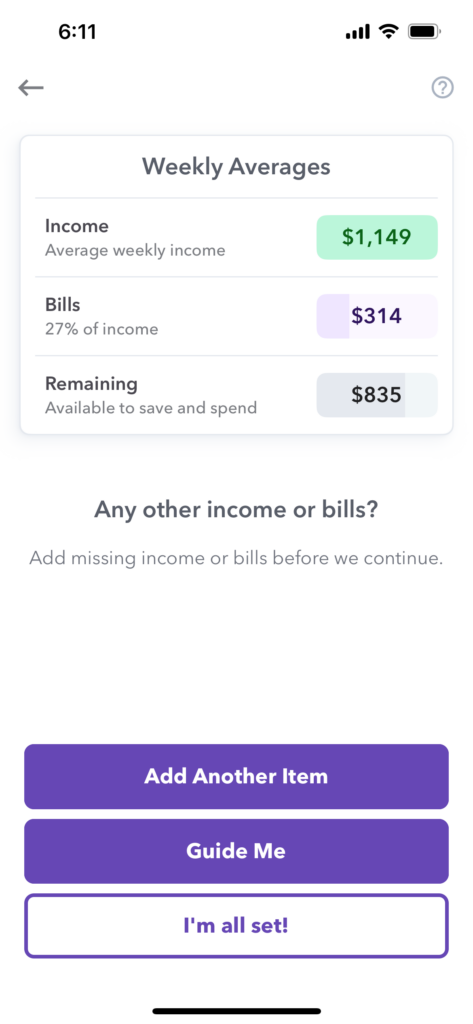The image size is (473, 1024).
Task: Select the gray $835 remaining bar
Action: [x=377, y=395]
